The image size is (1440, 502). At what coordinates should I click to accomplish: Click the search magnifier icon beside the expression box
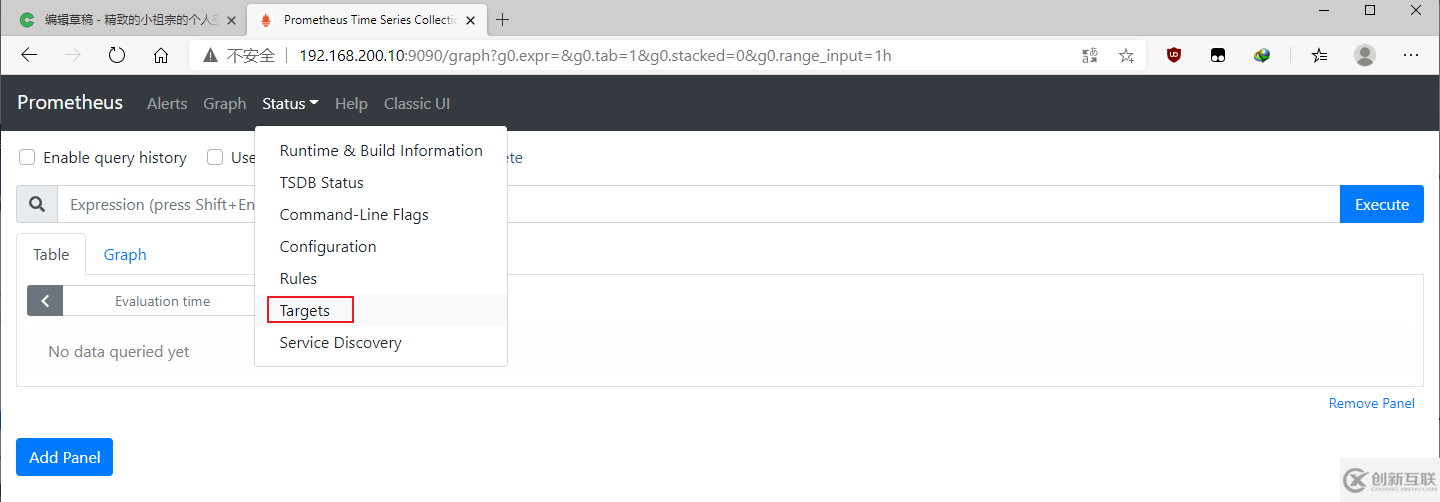click(x=37, y=204)
